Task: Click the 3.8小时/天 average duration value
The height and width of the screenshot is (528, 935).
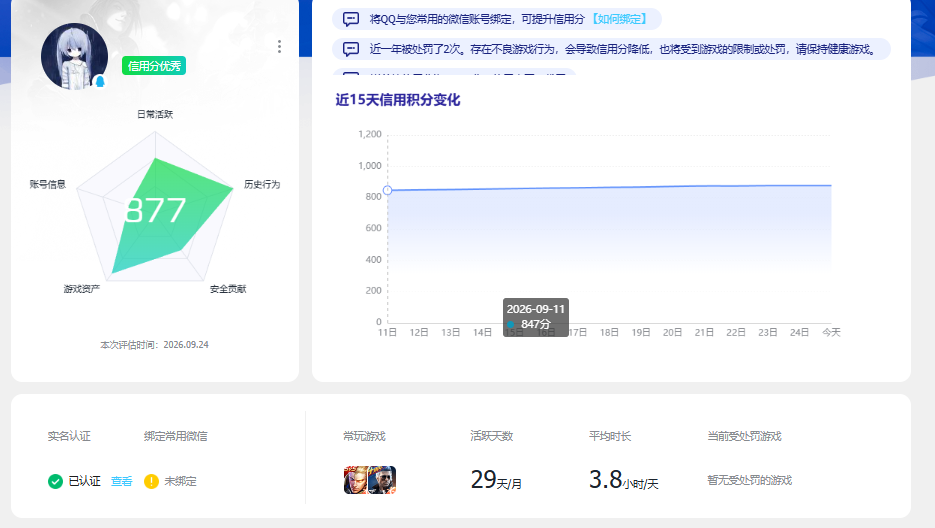Action: click(x=624, y=480)
